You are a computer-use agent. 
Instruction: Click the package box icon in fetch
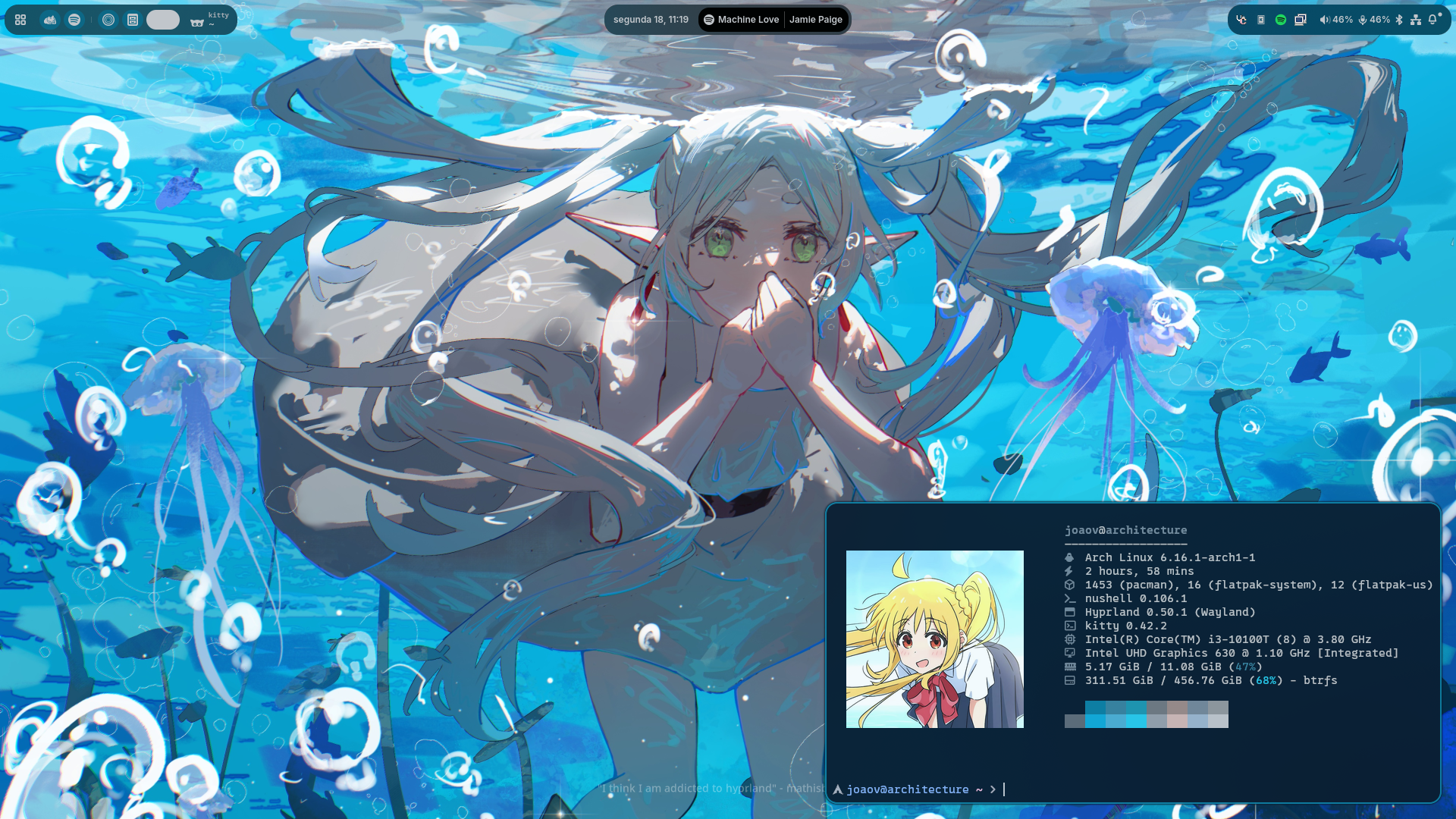pyautogui.click(x=1069, y=585)
